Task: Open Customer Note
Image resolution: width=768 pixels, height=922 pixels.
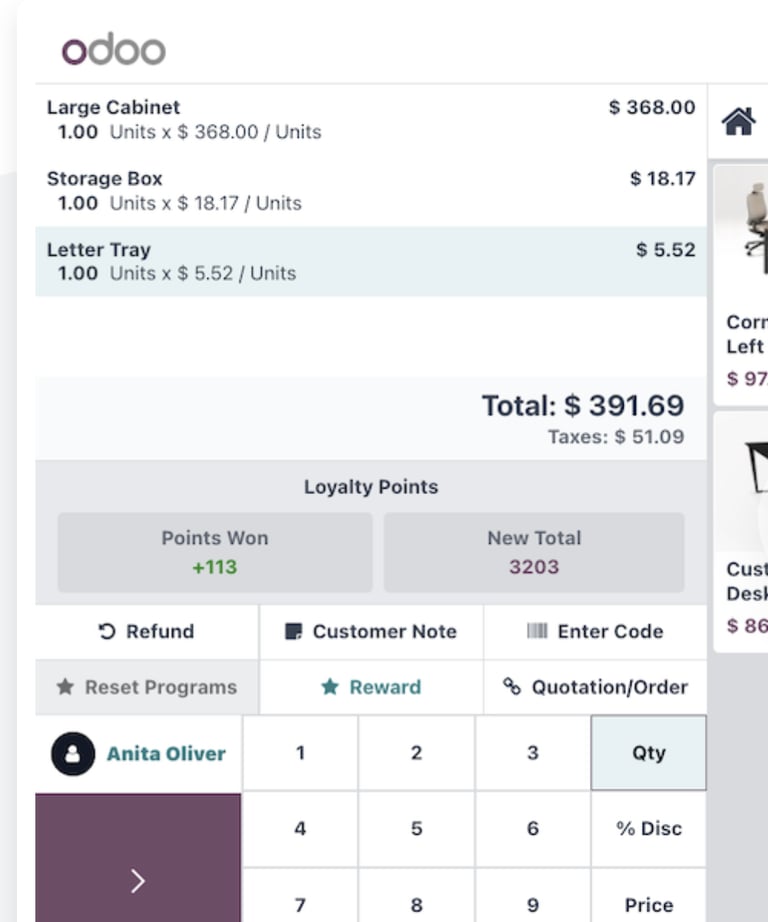Action: pyautogui.click(x=371, y=632)
